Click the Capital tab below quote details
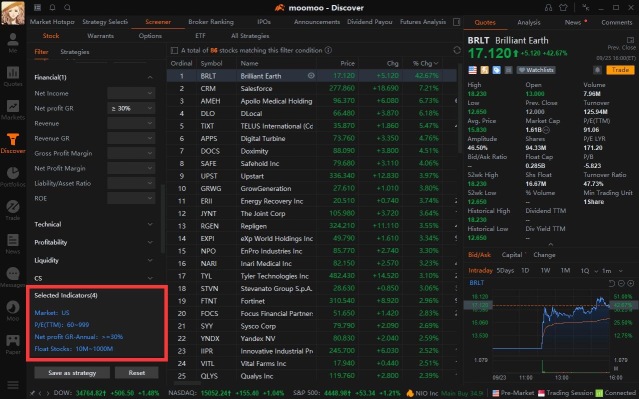The height and width of the screenshot is (399, 639). (x=512, y=255)
